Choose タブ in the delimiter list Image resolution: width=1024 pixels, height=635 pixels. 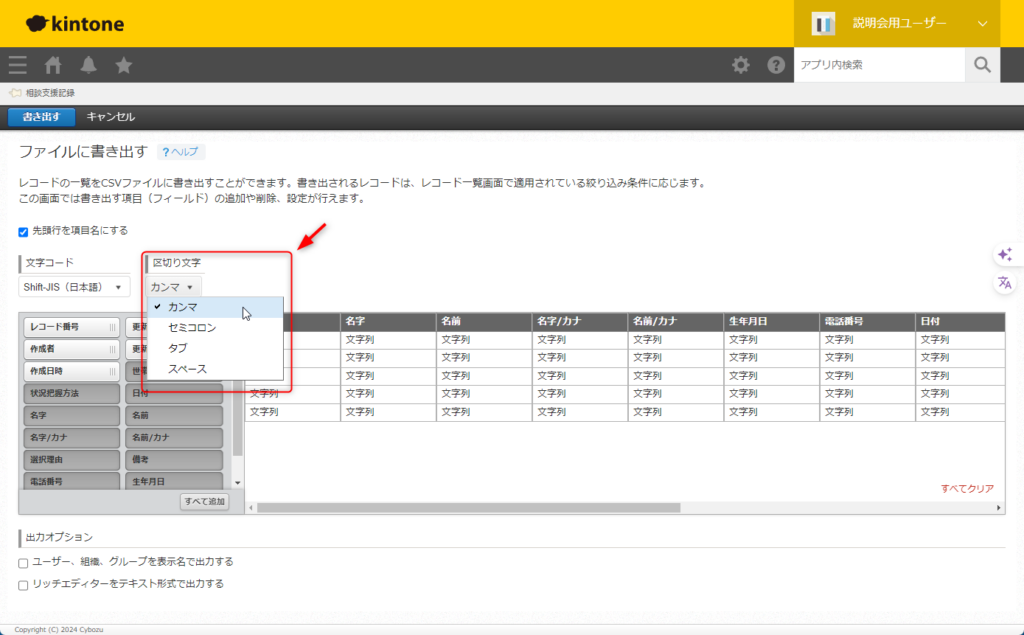(178, 348)
